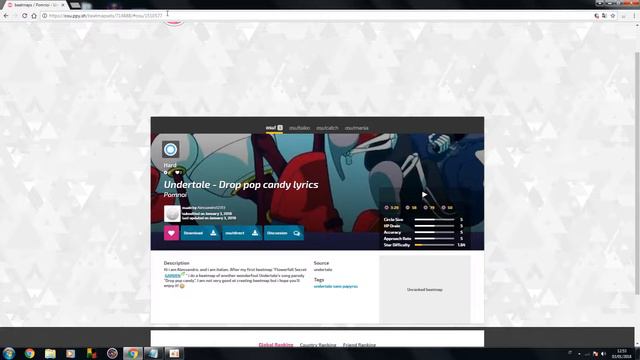
Task: Reload the page with the refresh icon
Action: [24, 16]
